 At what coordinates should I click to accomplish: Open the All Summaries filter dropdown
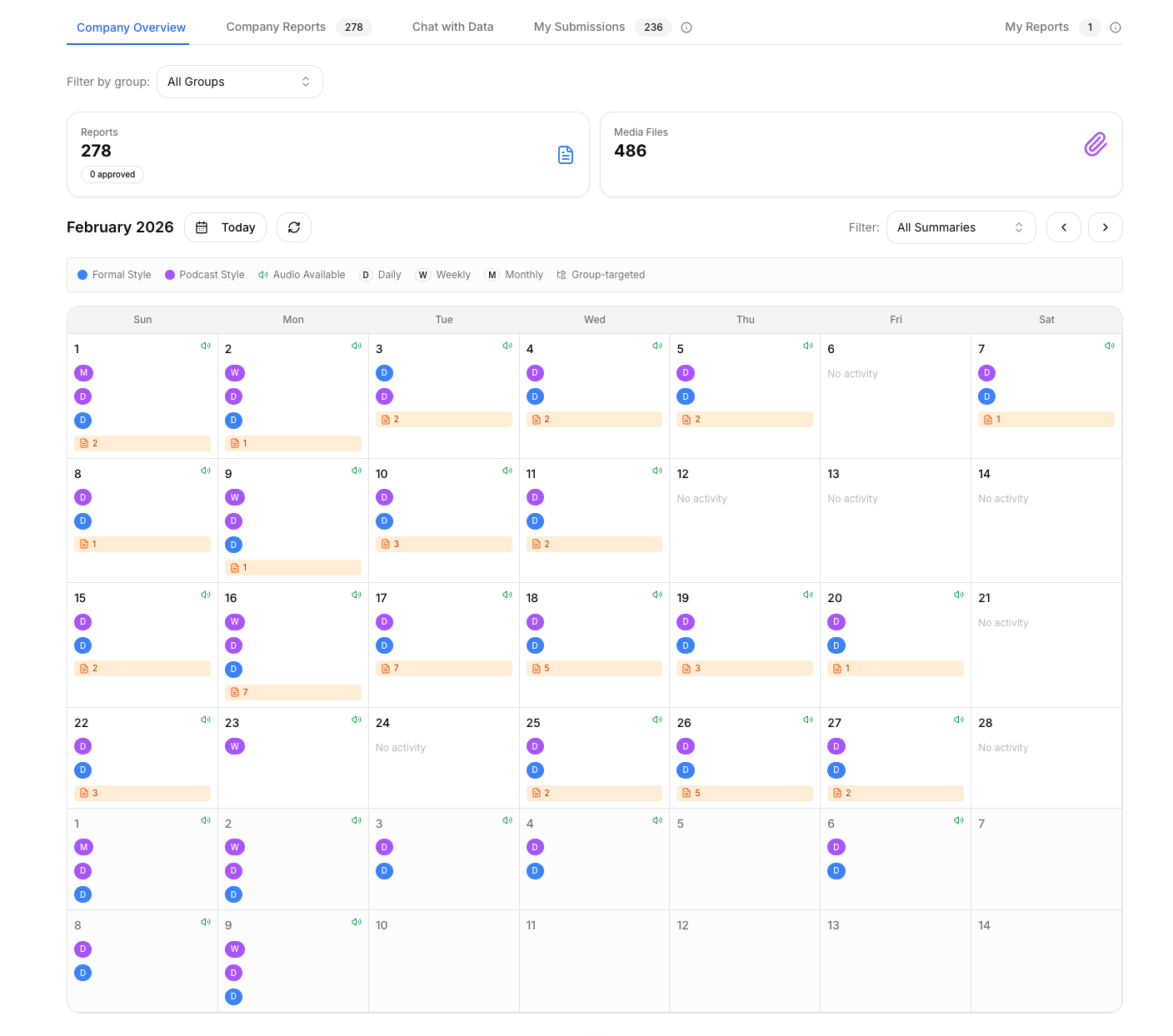tap(961, 227)
